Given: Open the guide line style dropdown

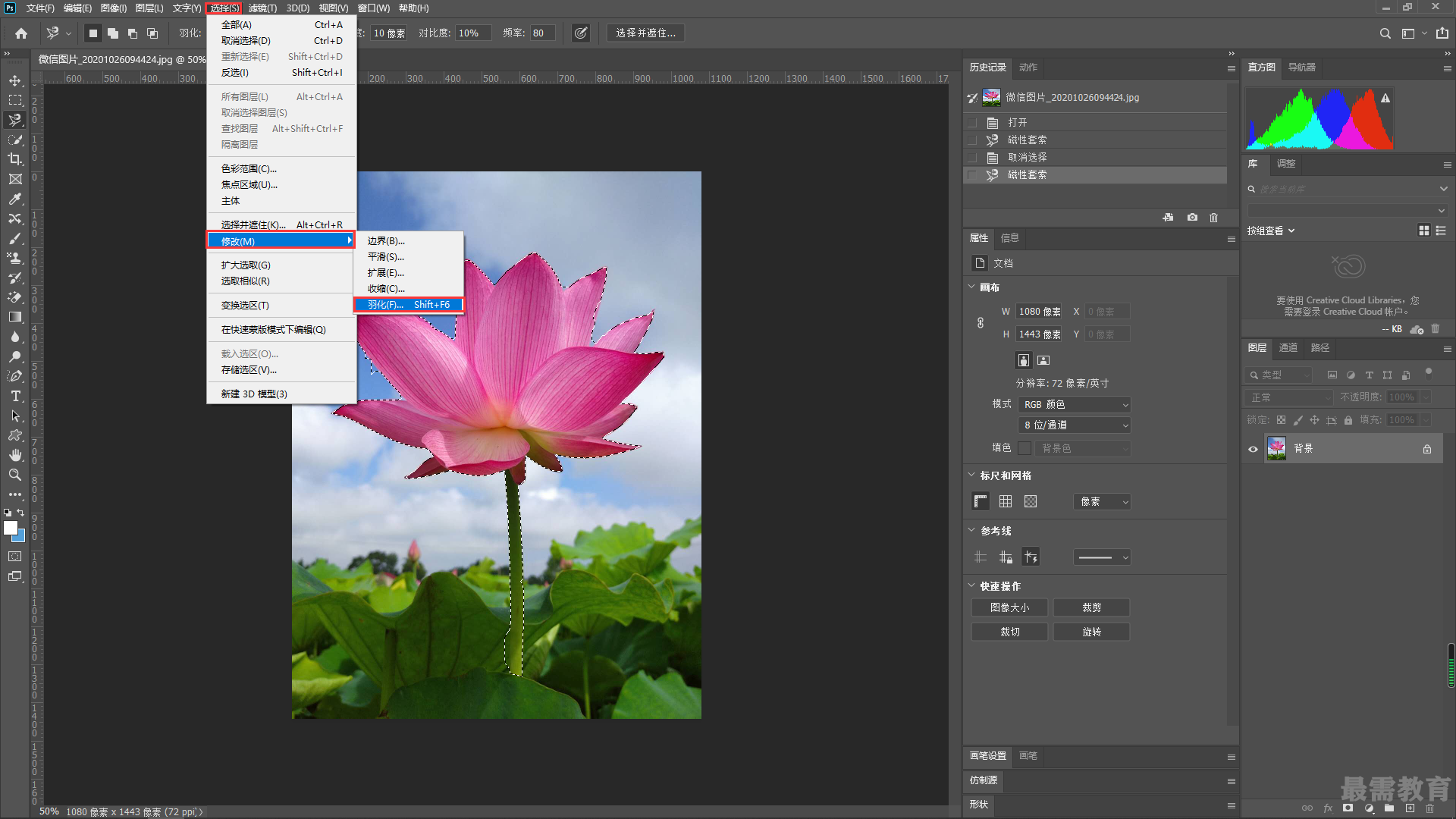Looking at the screenshot, I should coord(1103,557).
